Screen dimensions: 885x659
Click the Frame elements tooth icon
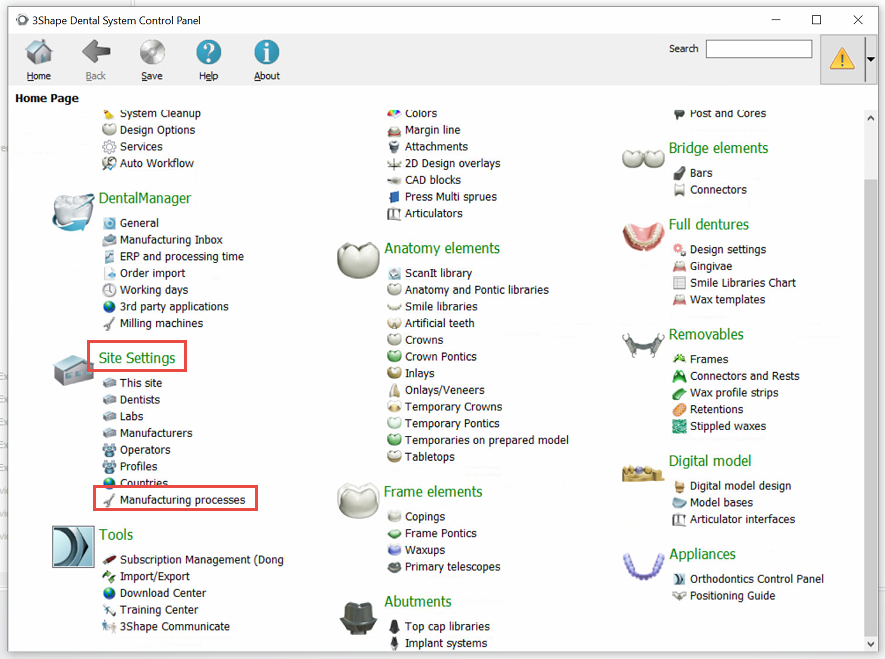click(358, 500)
